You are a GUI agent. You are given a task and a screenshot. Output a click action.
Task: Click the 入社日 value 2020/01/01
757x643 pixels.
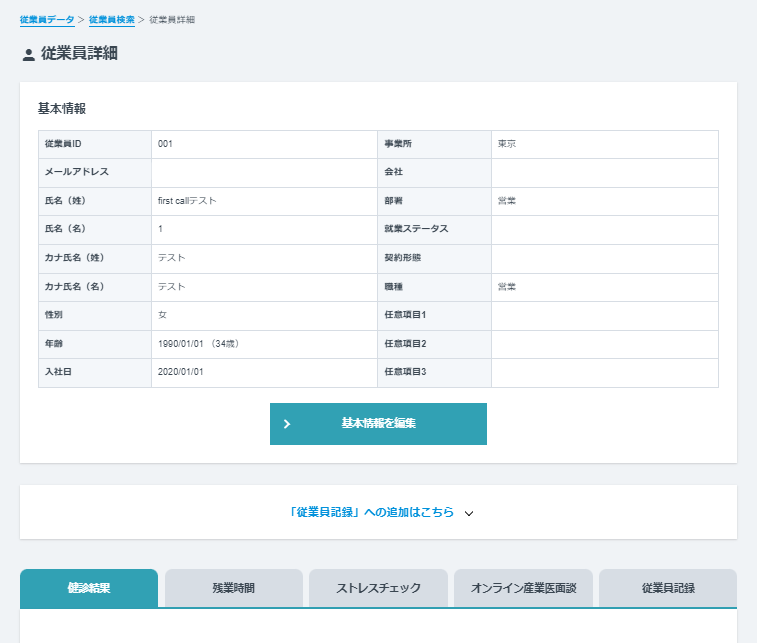point(181,372)
